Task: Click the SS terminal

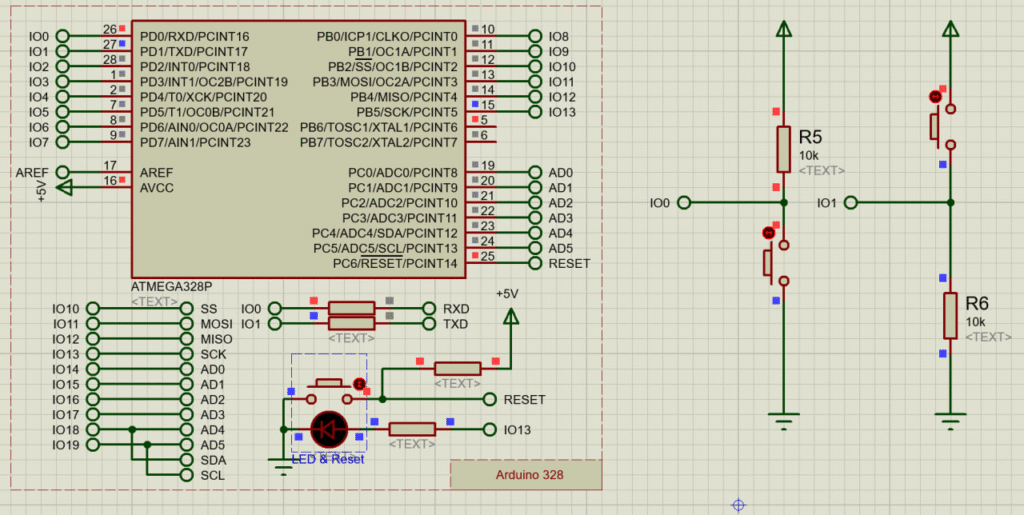Action: [x=187, y=308]
